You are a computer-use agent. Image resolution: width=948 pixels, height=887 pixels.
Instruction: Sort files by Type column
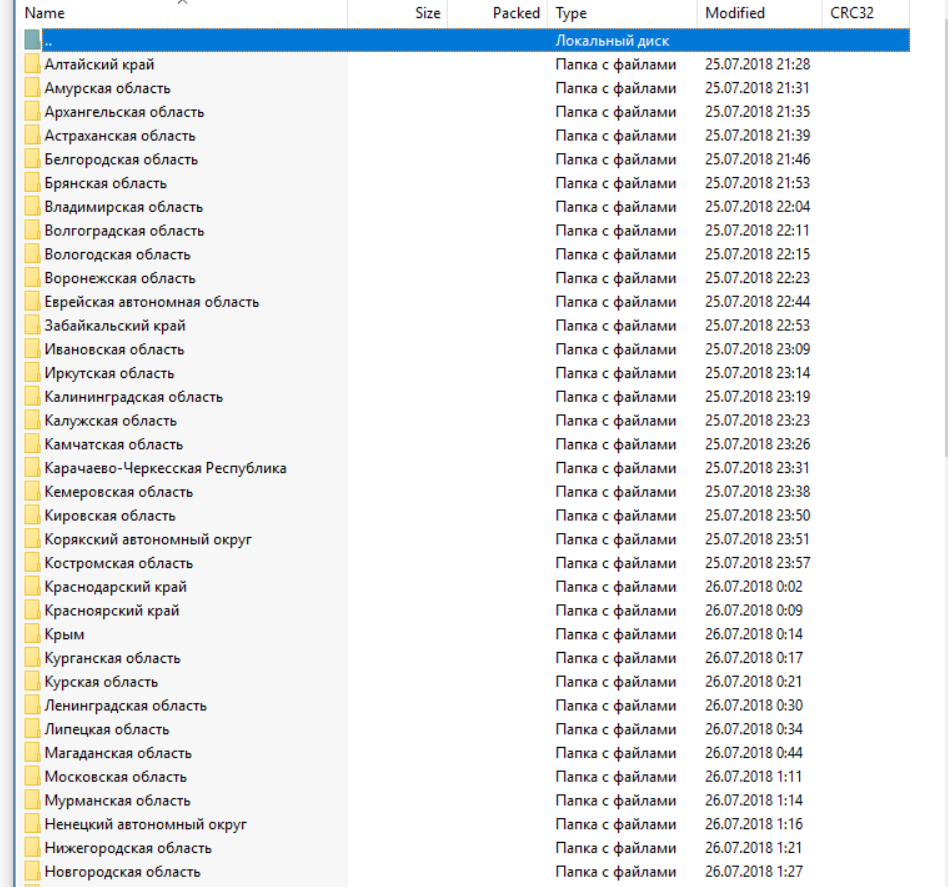571,13
